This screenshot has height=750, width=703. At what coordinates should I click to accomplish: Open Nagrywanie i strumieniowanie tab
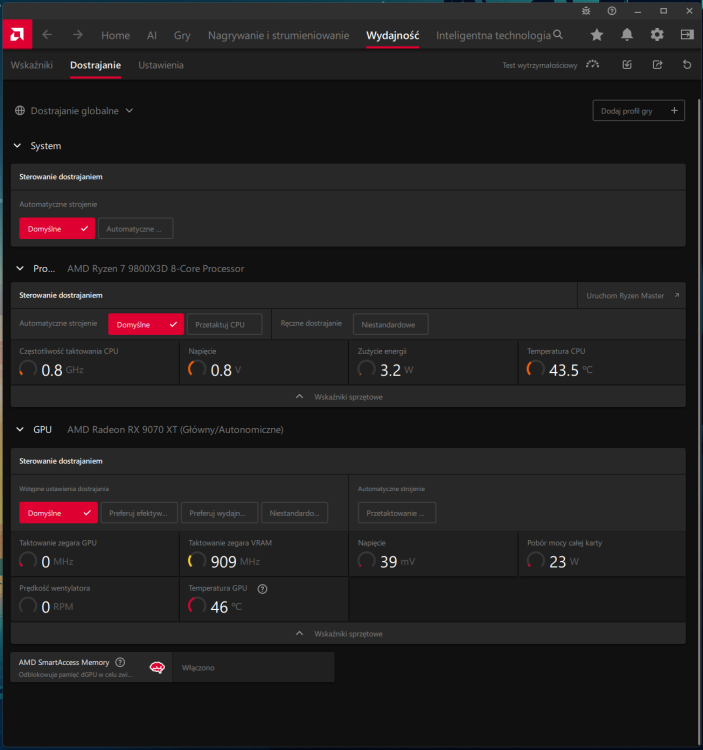pyautogui.click(x=278, y=35)
